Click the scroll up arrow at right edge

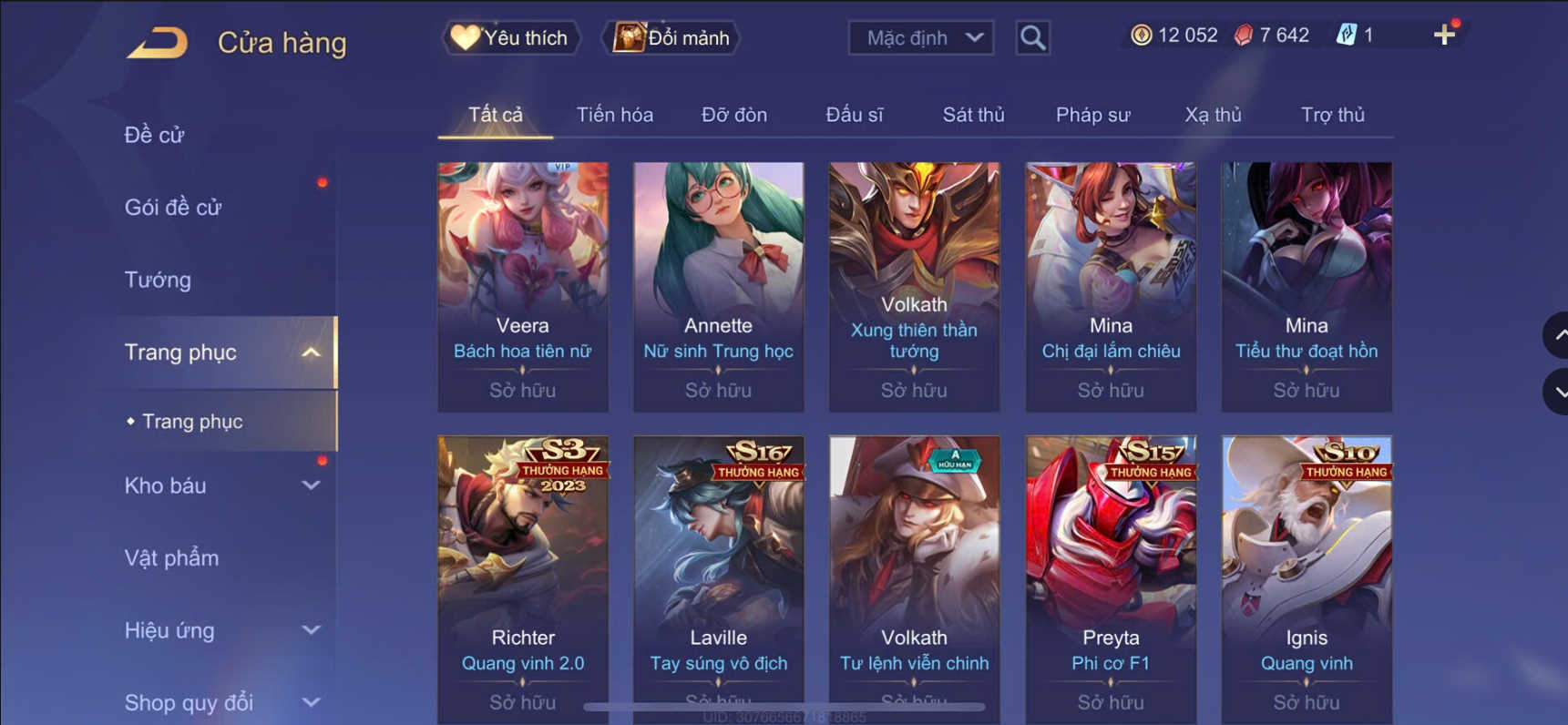(x=1556, y=335)
